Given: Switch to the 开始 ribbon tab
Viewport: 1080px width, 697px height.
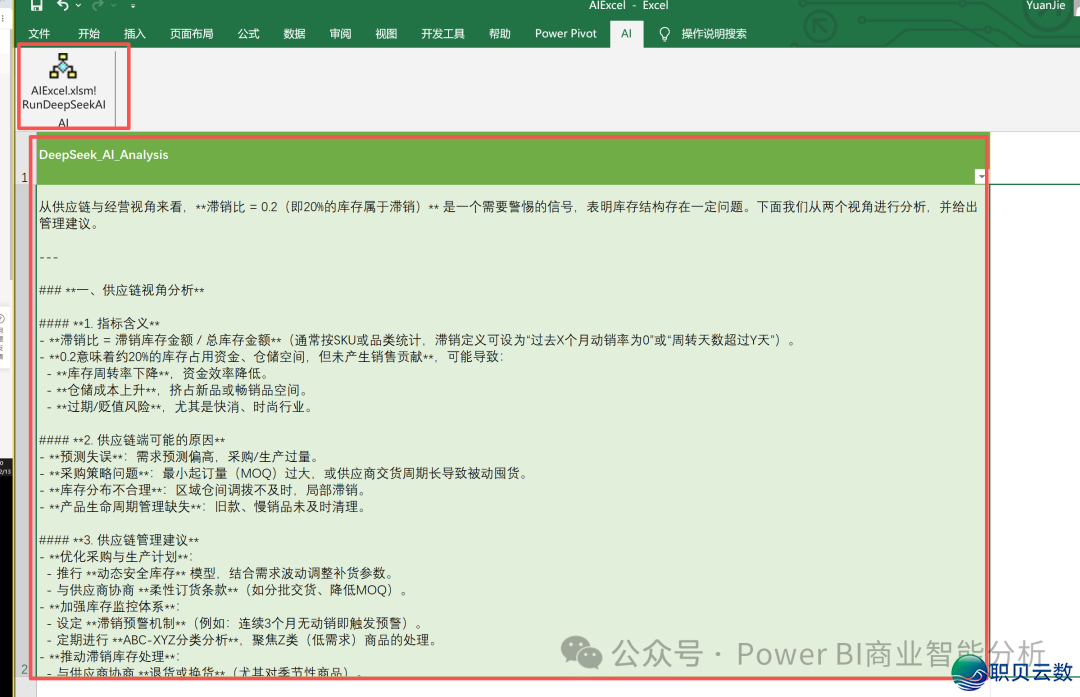Looking at the screenshot, I should 88,33.
